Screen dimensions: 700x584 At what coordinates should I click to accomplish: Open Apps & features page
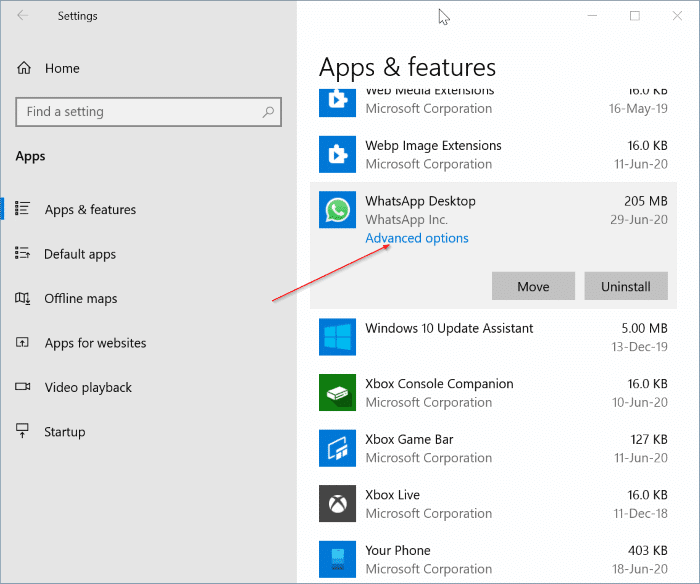(90, 209)
